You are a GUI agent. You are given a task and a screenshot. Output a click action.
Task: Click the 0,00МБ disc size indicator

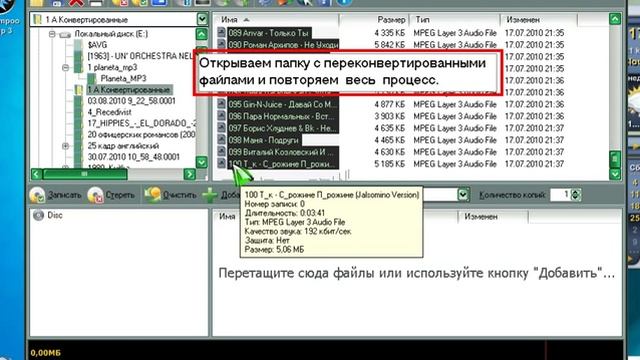tap(45, 353)
